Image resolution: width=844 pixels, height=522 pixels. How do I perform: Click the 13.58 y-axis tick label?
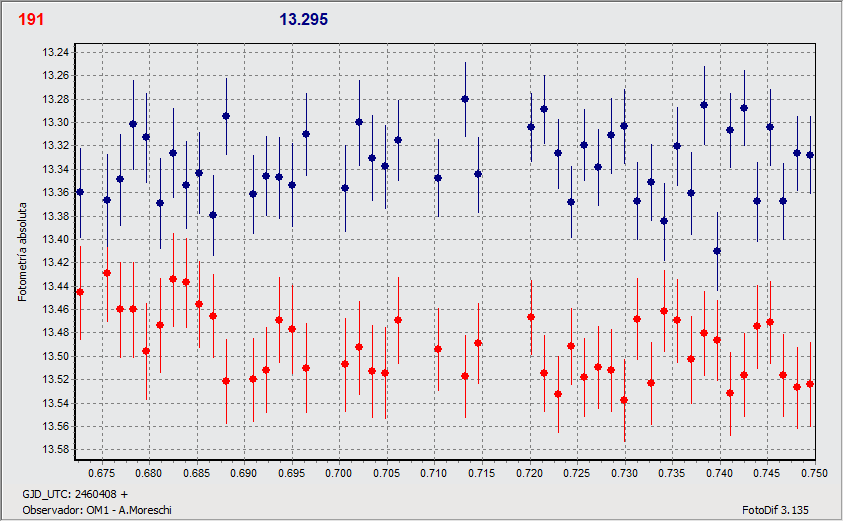click(55, 450)
